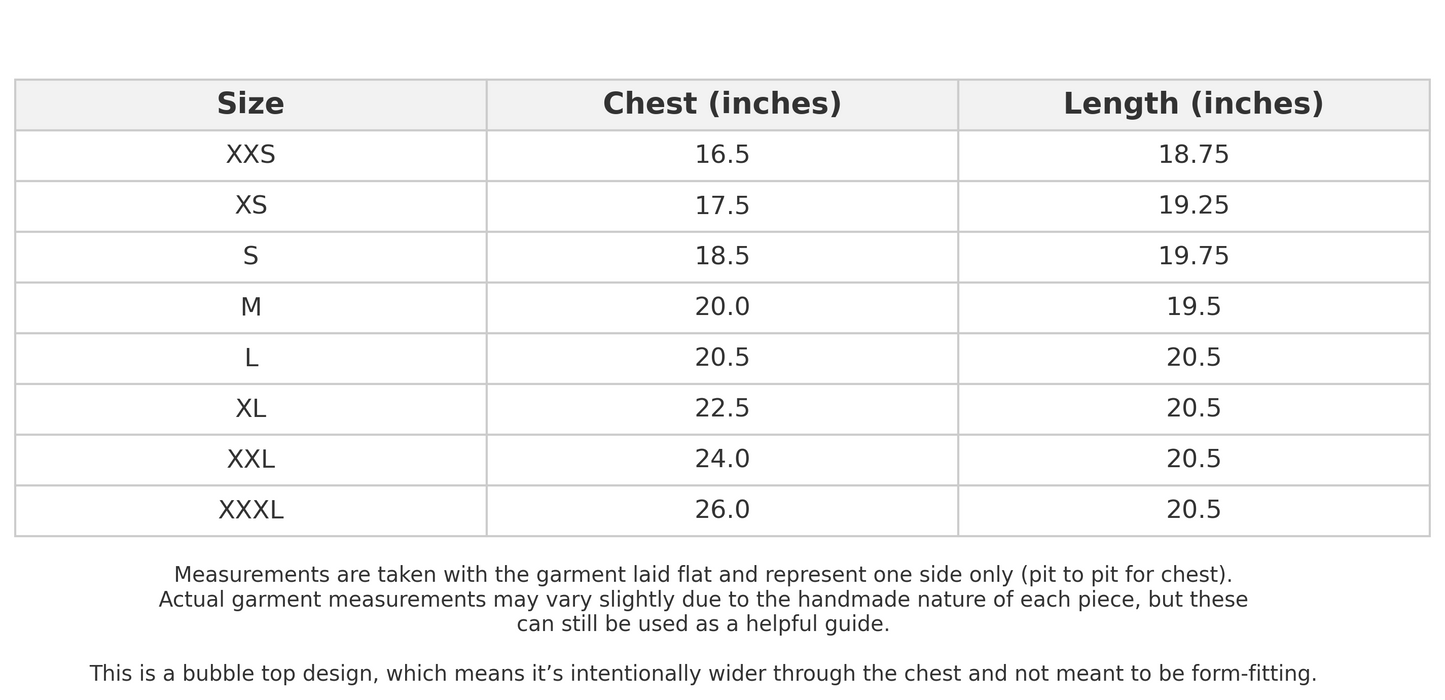1445x700 pixels.
Task: Select the 18.75 length value
Action: tap(1193, 155)
